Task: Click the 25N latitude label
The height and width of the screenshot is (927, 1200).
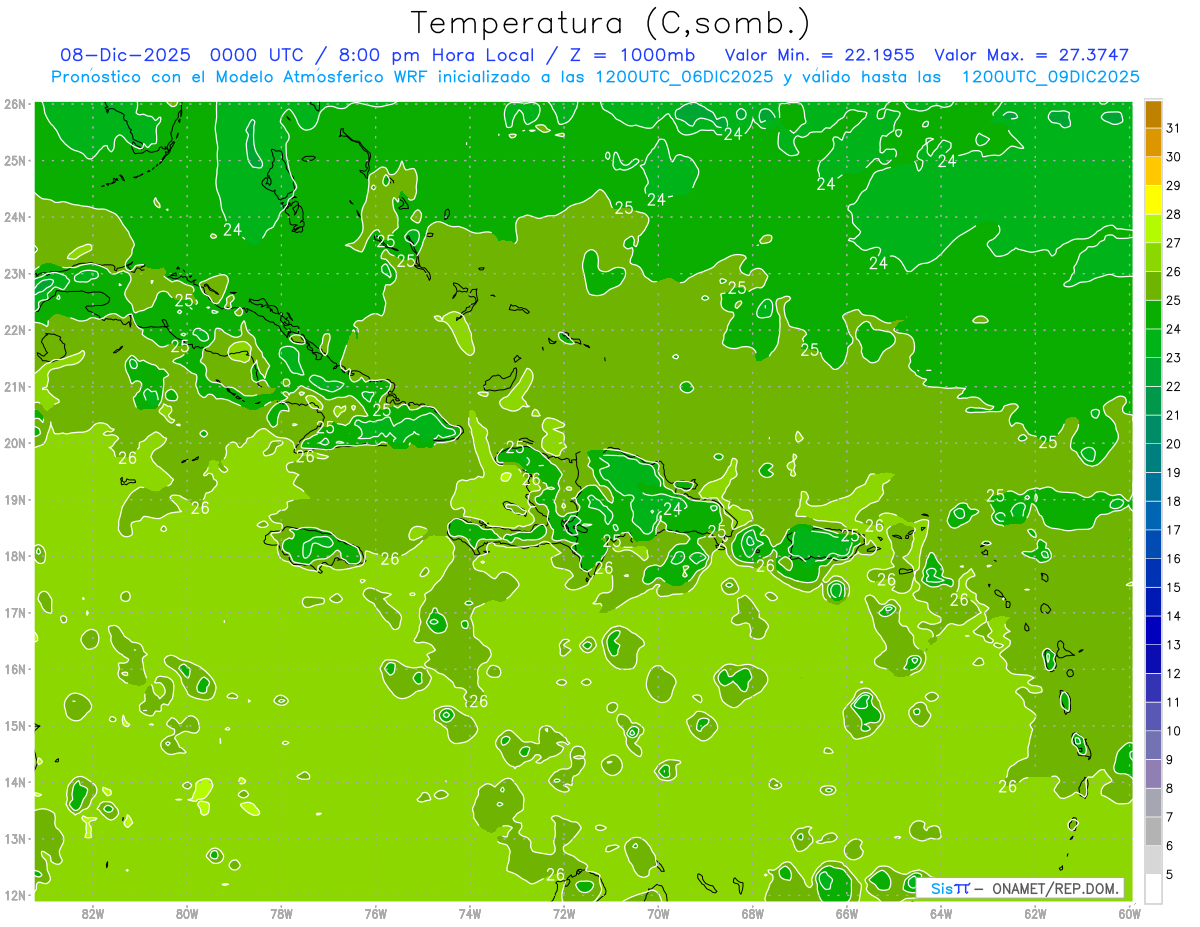Action: click(x=14, y=160)
